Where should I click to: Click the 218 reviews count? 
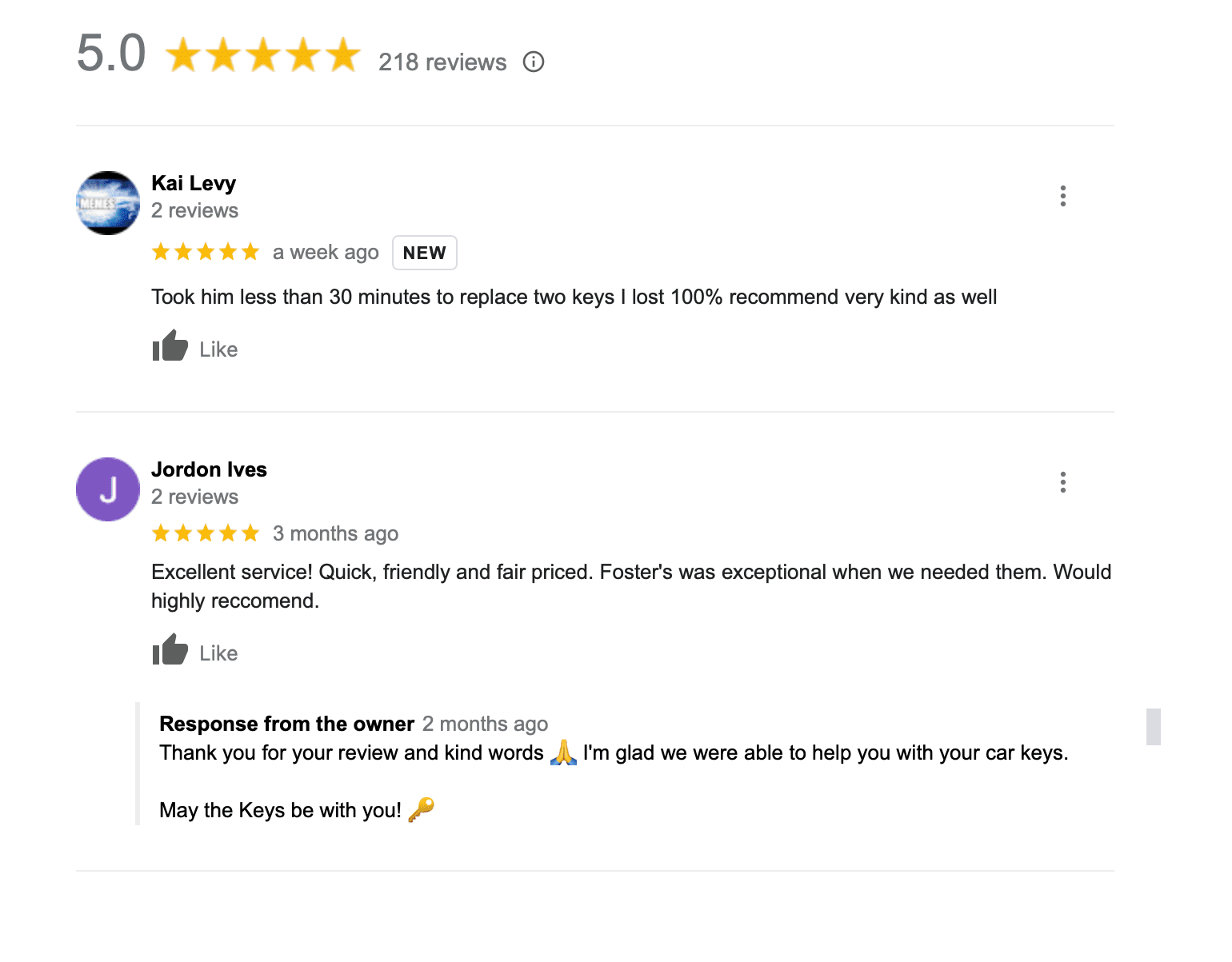442,62
